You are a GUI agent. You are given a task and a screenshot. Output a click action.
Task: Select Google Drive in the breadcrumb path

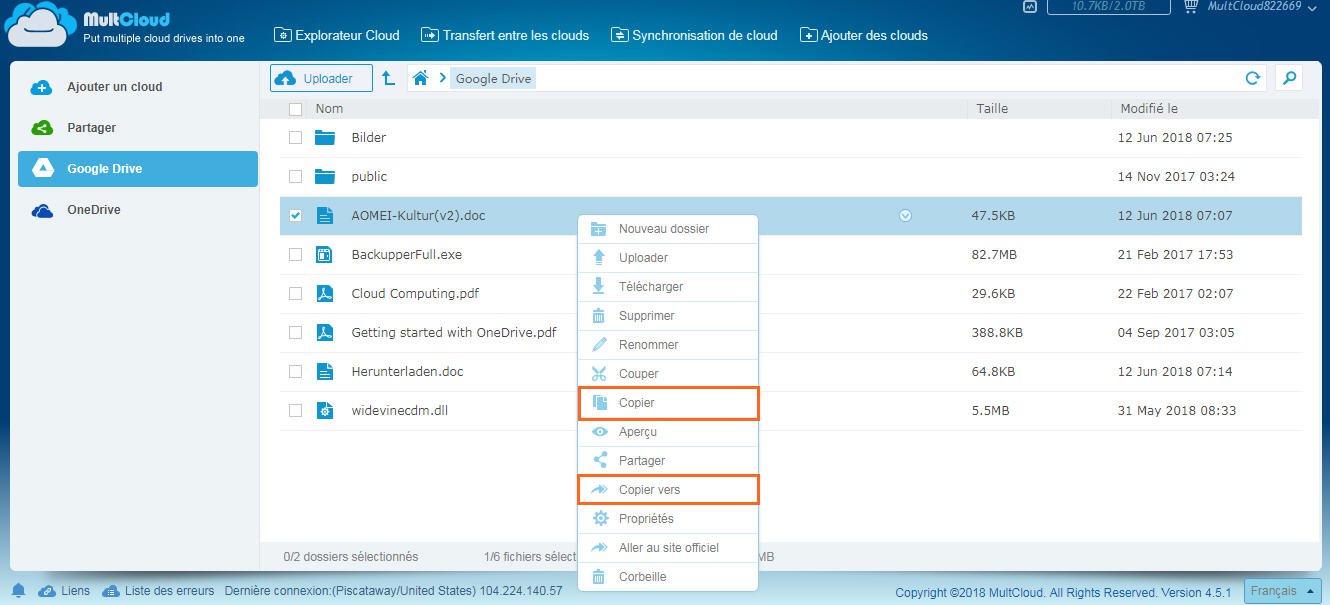(493, 77)
